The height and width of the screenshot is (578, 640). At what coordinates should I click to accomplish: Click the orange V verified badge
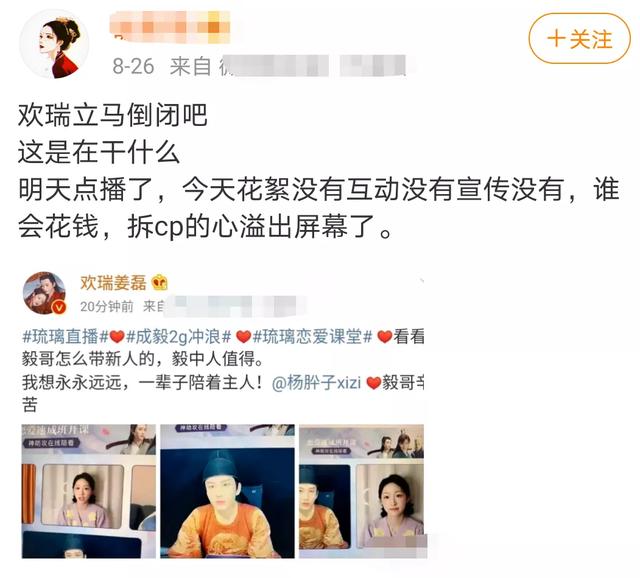[x=59, y=307]
